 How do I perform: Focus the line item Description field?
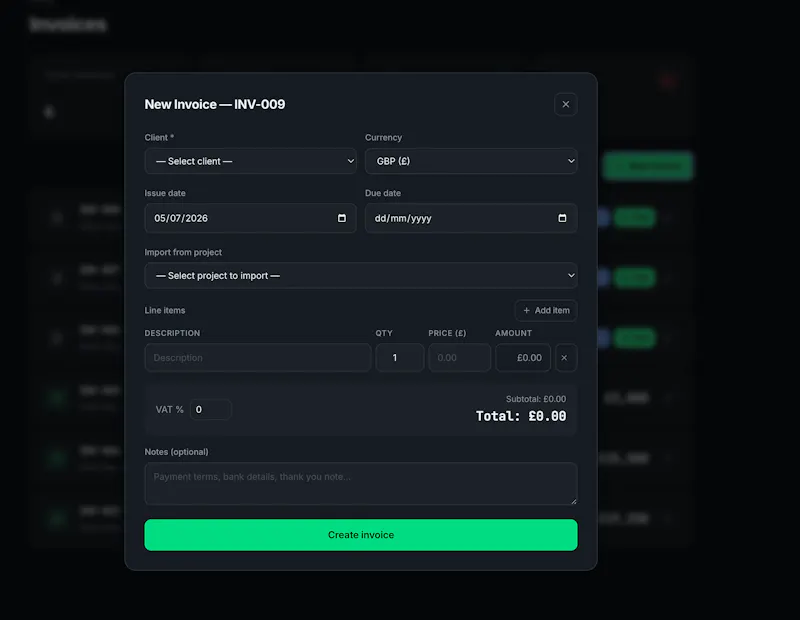point(258,358)
